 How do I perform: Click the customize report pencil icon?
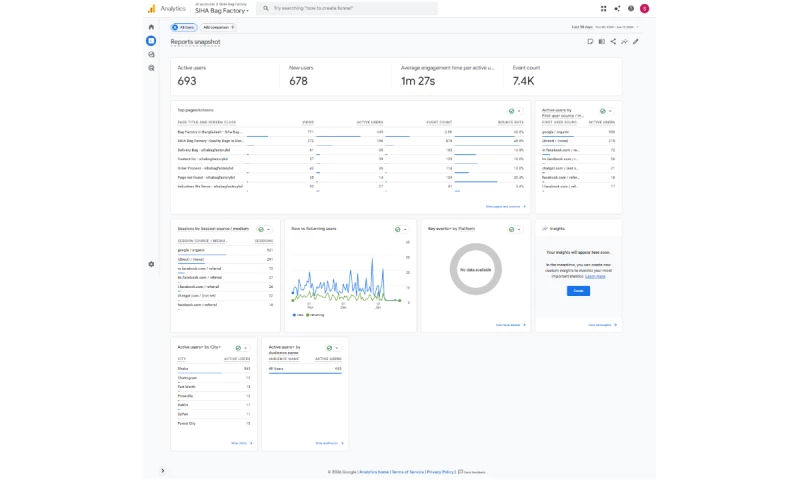pyautogui.click(x=636, y=42)
